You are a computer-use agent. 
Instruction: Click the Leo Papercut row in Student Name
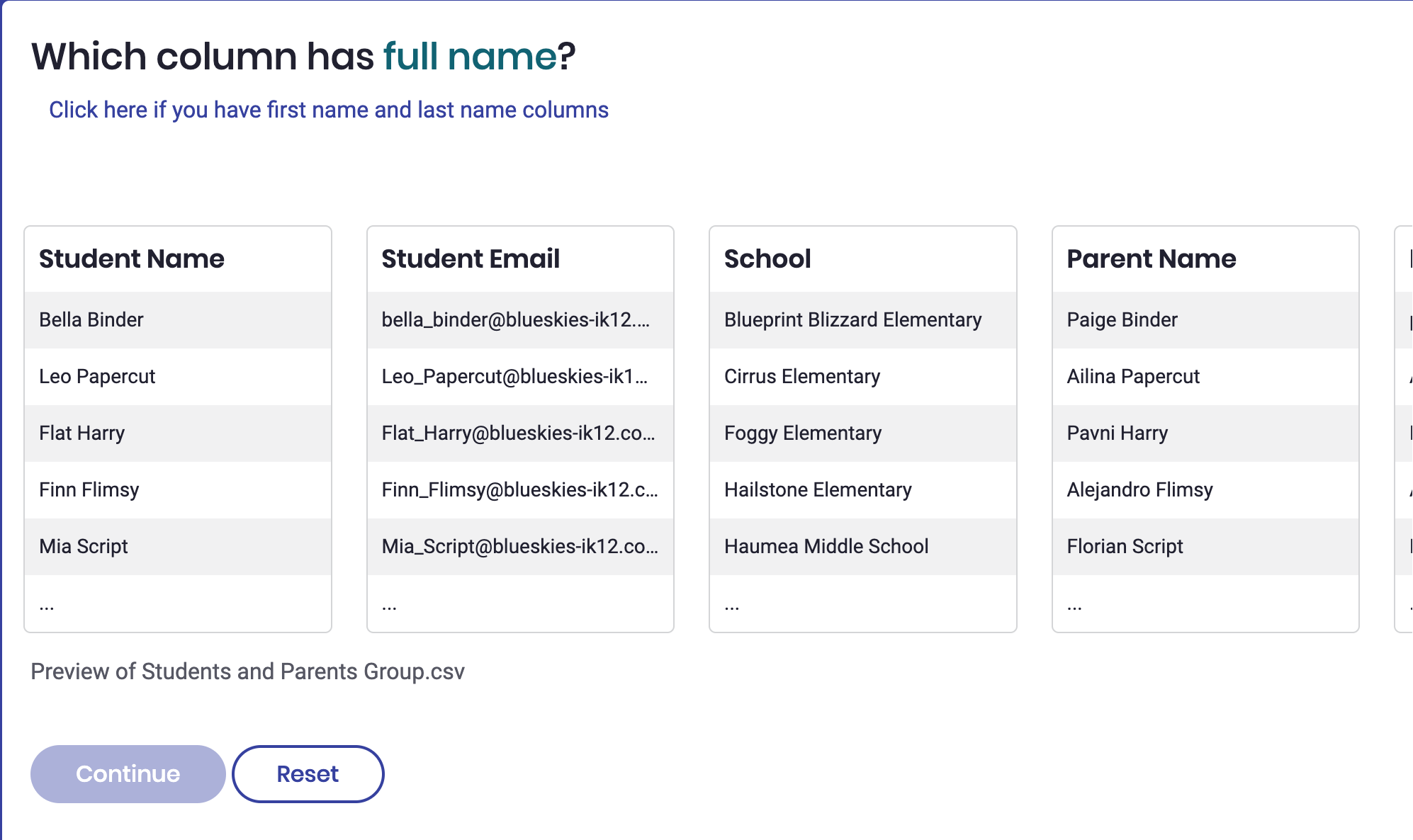[178, 376]
